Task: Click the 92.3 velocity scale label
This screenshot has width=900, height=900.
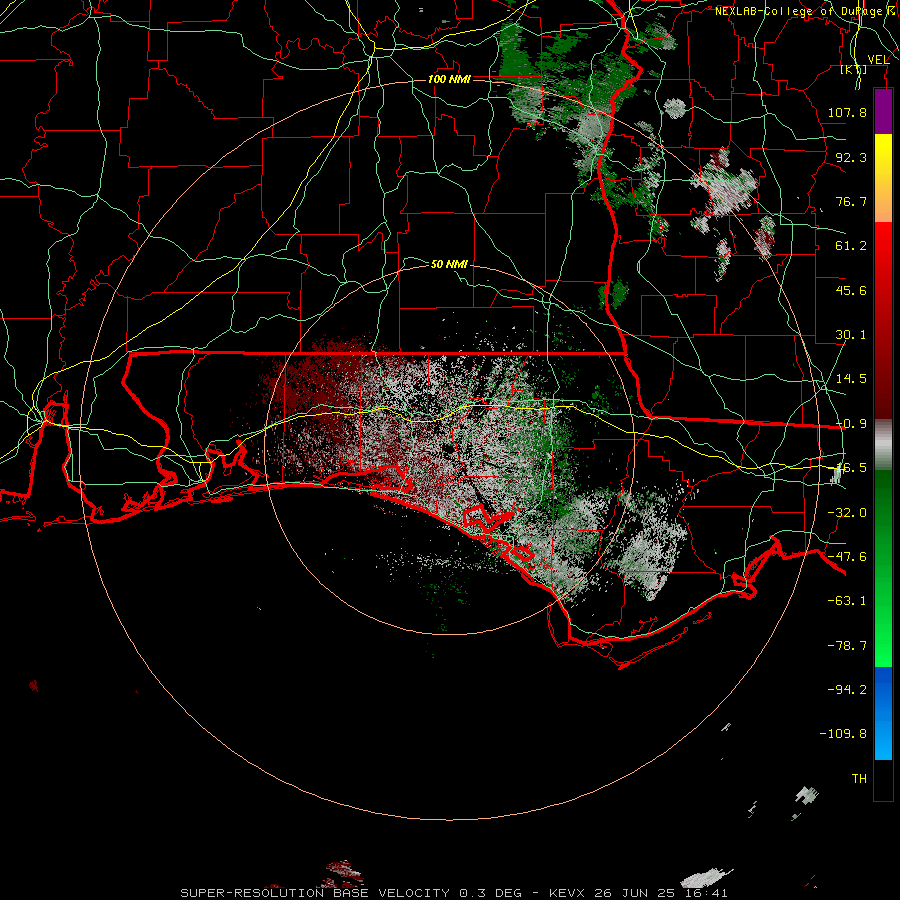Action: coord(851,157)
